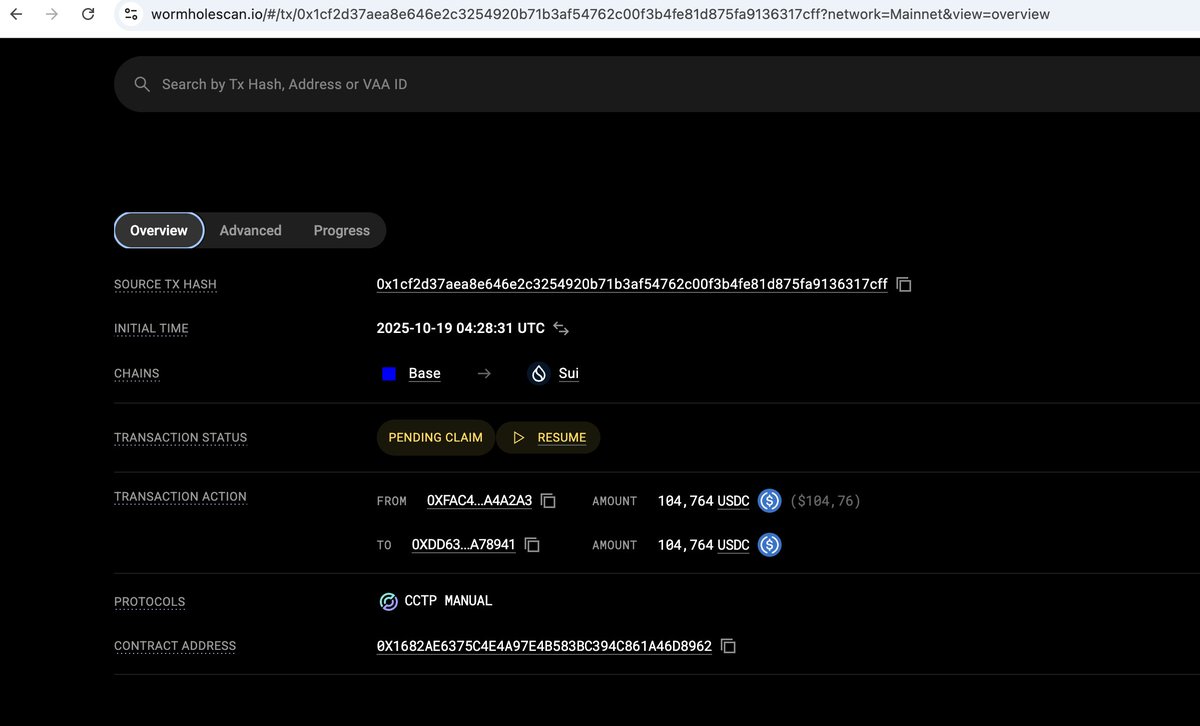Open site information icon in address bar
The width and height of the screenshot is (1200, 726).
click(131, 14)
